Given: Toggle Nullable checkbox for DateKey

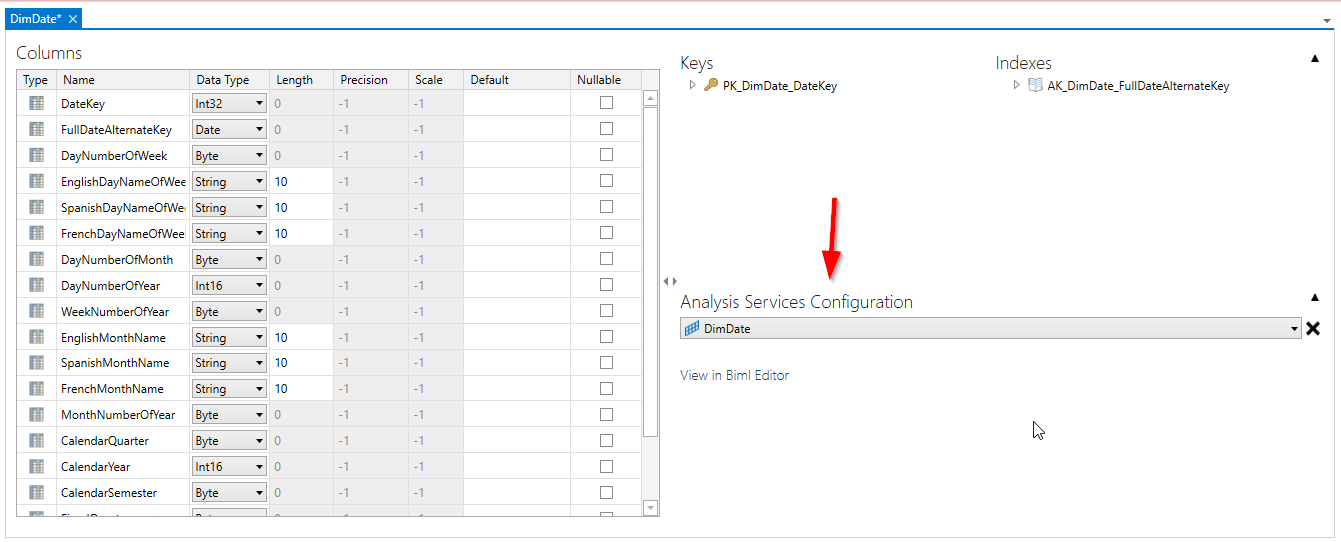Looking at the screenshot, I should [606, 103].
